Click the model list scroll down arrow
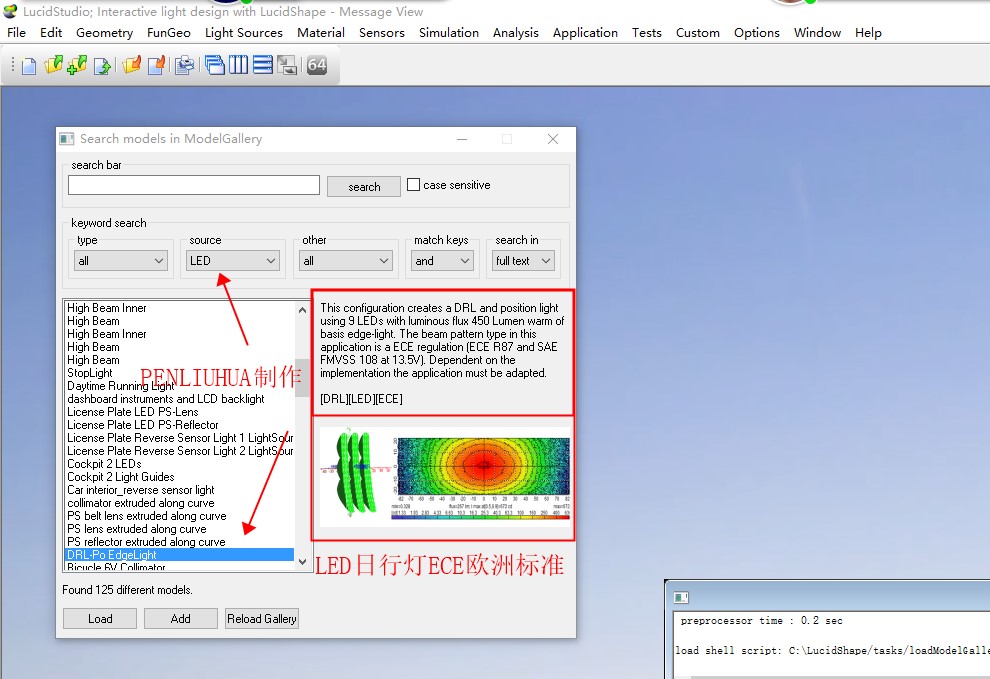The height and width of the screenshot is (679, 990). click(302, 562)
